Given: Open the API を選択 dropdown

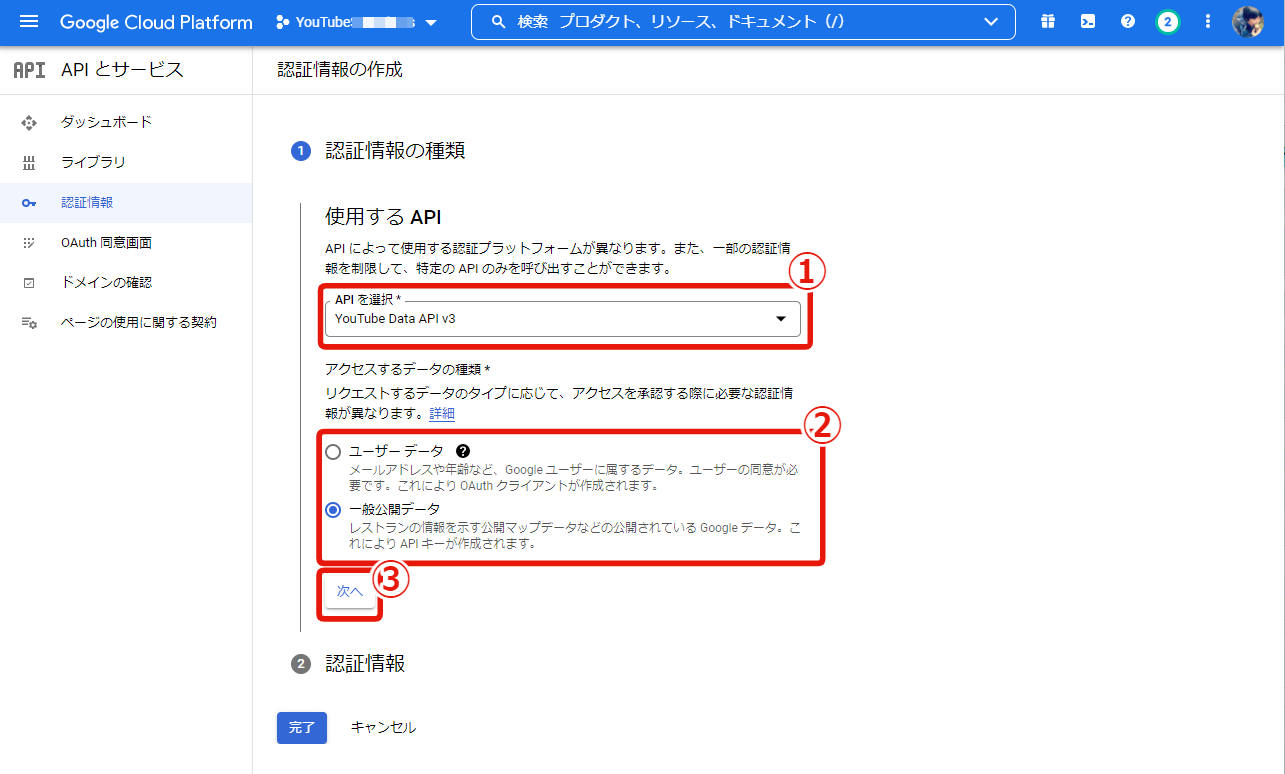Looking at the screenshot, I should point(562,319).
